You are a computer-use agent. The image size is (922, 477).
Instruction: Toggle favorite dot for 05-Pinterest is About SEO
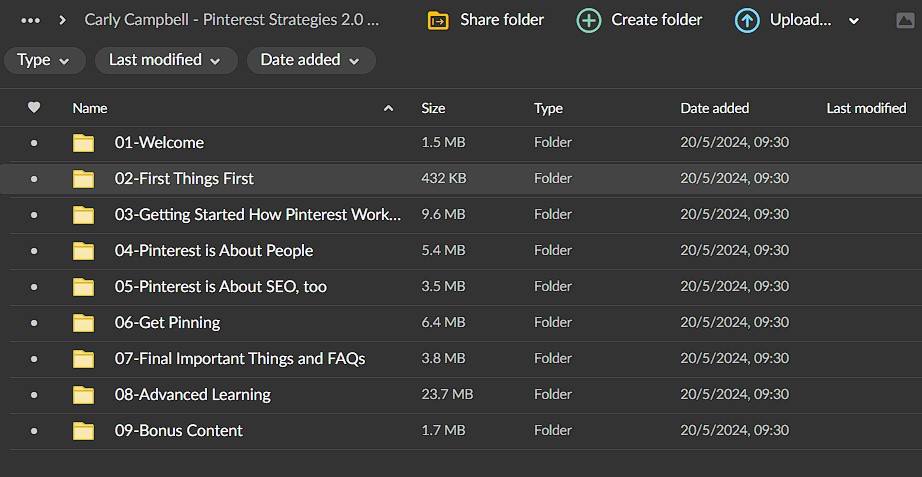click(34, 286)
